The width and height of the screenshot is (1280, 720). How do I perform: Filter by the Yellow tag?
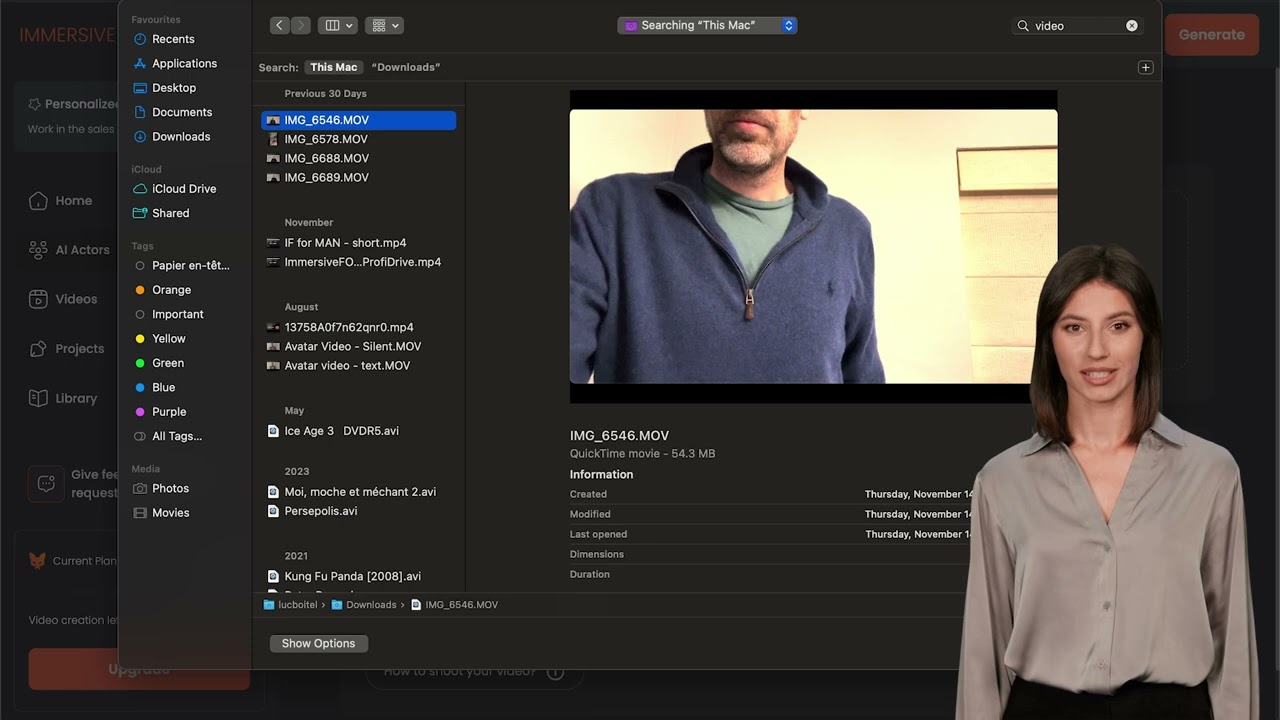pyautogui.click(x=160, y=338)
